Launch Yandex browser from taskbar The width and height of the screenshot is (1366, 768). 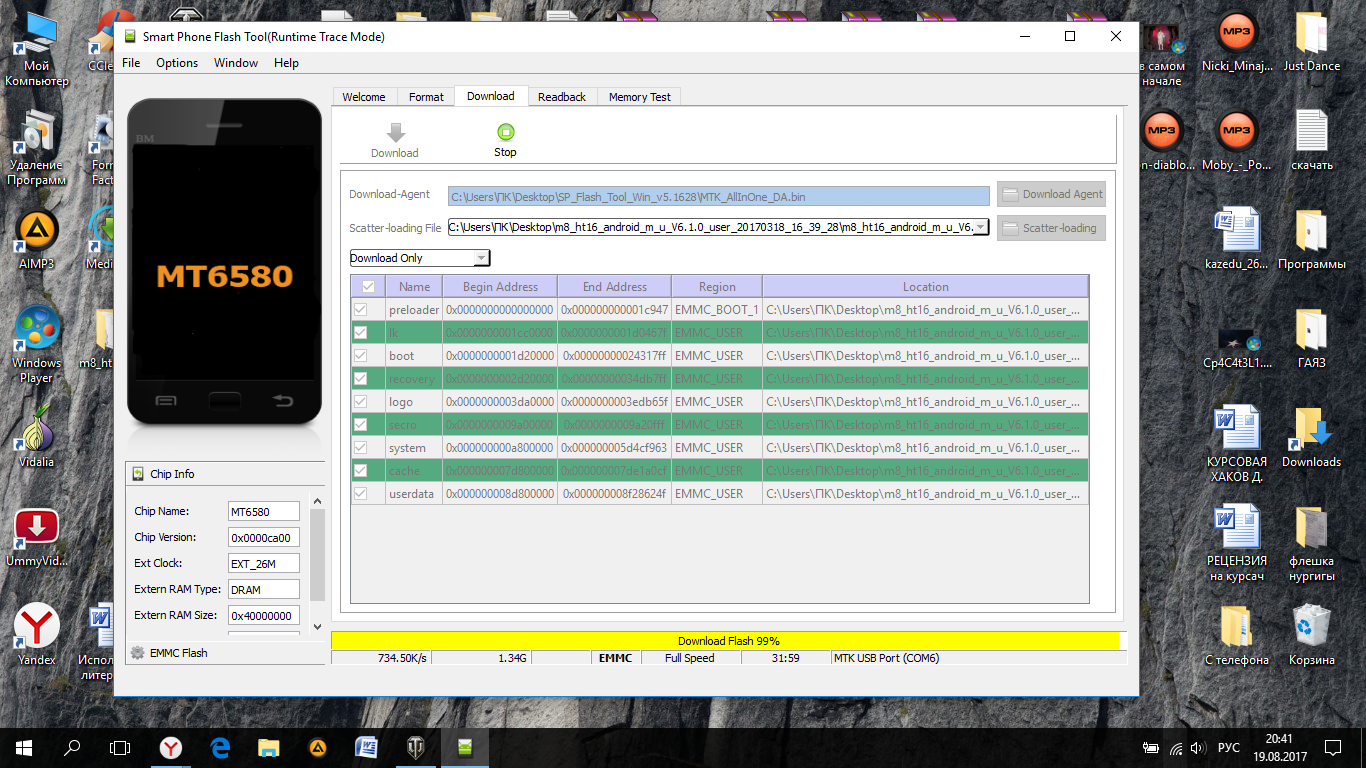[172, 747]
